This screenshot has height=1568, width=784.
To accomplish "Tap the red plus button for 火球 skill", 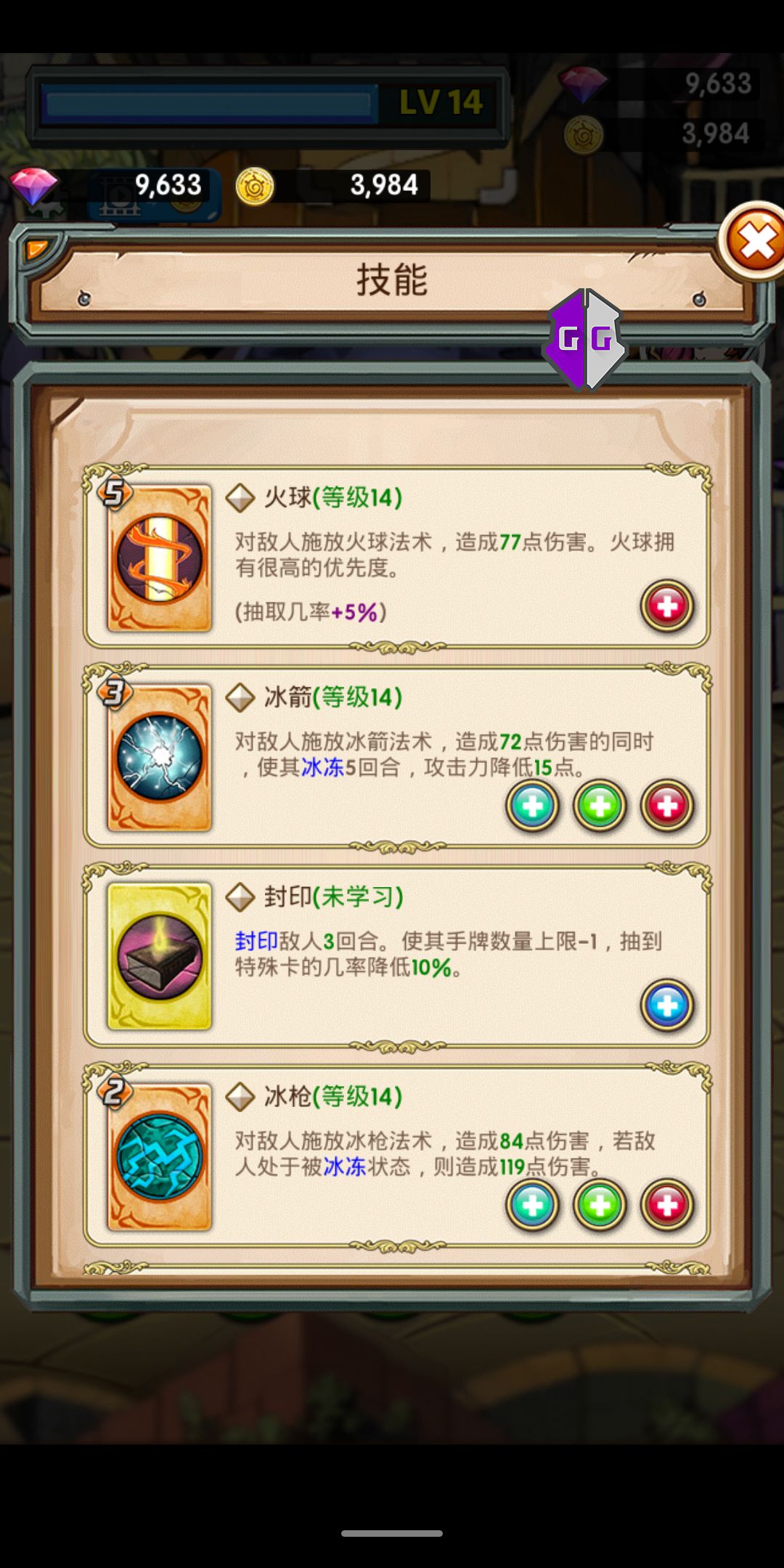I will (667, 605).
